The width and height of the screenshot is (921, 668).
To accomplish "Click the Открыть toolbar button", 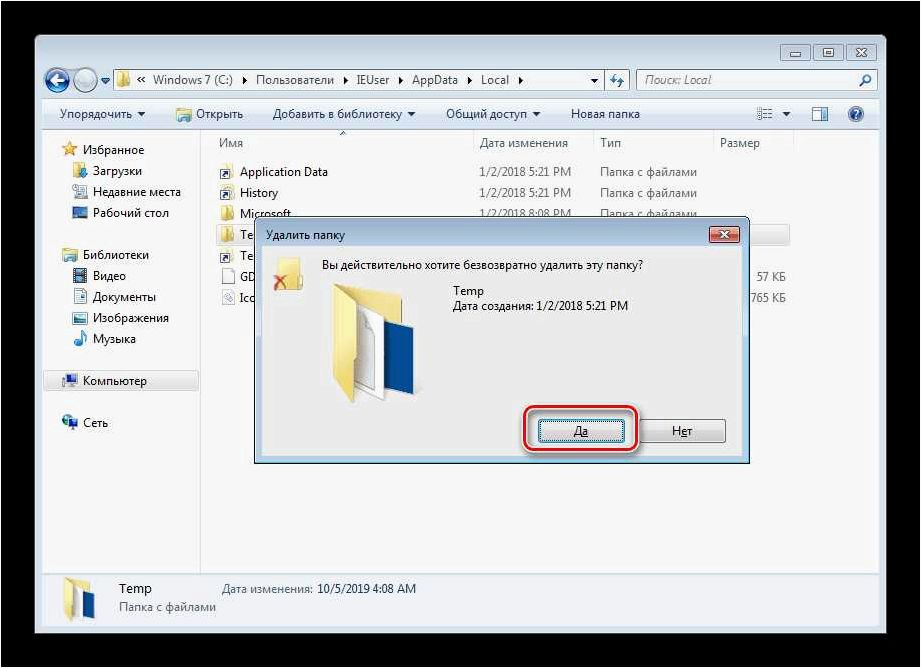I will pyautogui.click(x=210, y=114).
